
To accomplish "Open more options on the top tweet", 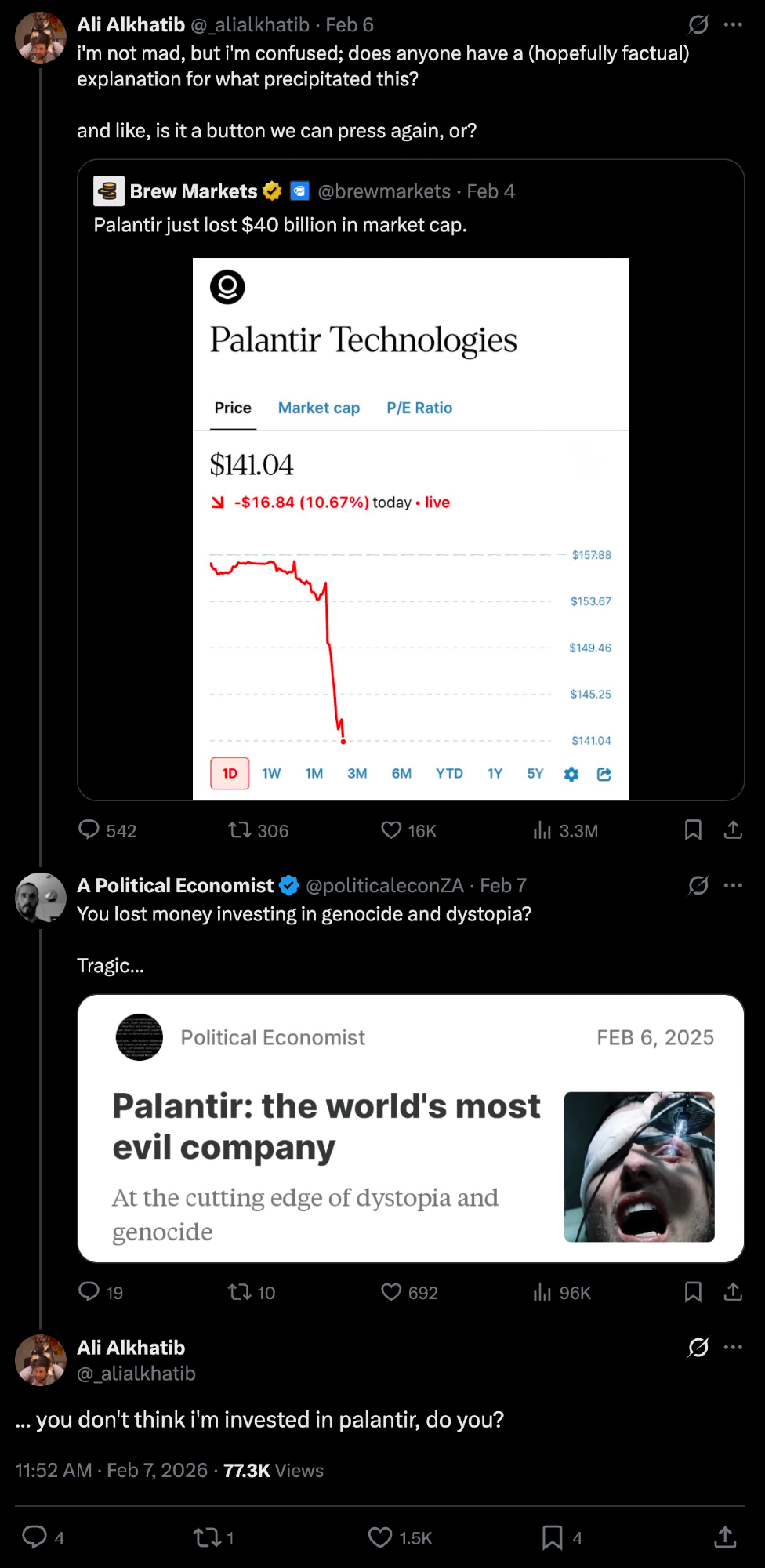I will coord(733,25).
